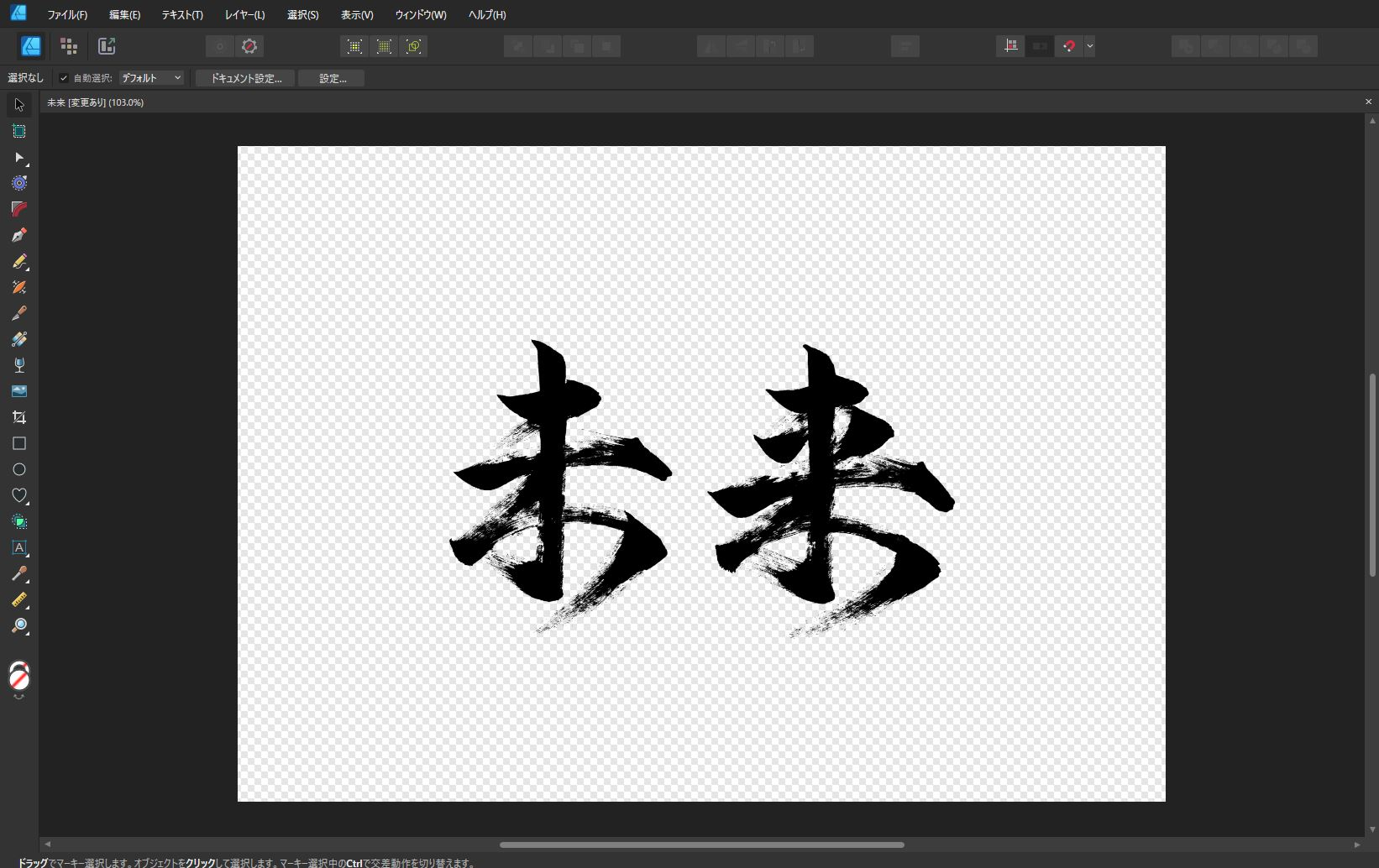Select the Ellipse tool
The width and height of the screenshot is (1379, 868).
coord(19,469)
